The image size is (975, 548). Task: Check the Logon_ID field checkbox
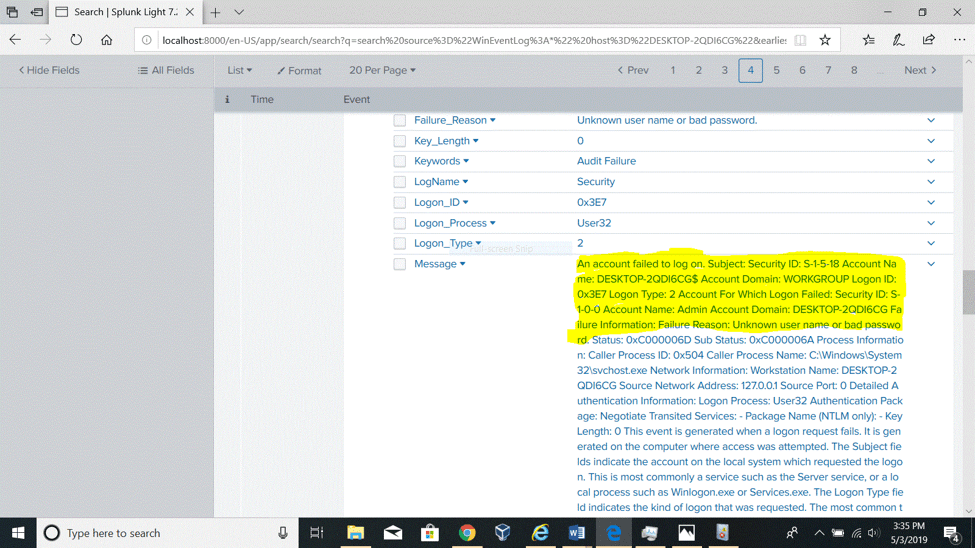(x=400, y=202)
